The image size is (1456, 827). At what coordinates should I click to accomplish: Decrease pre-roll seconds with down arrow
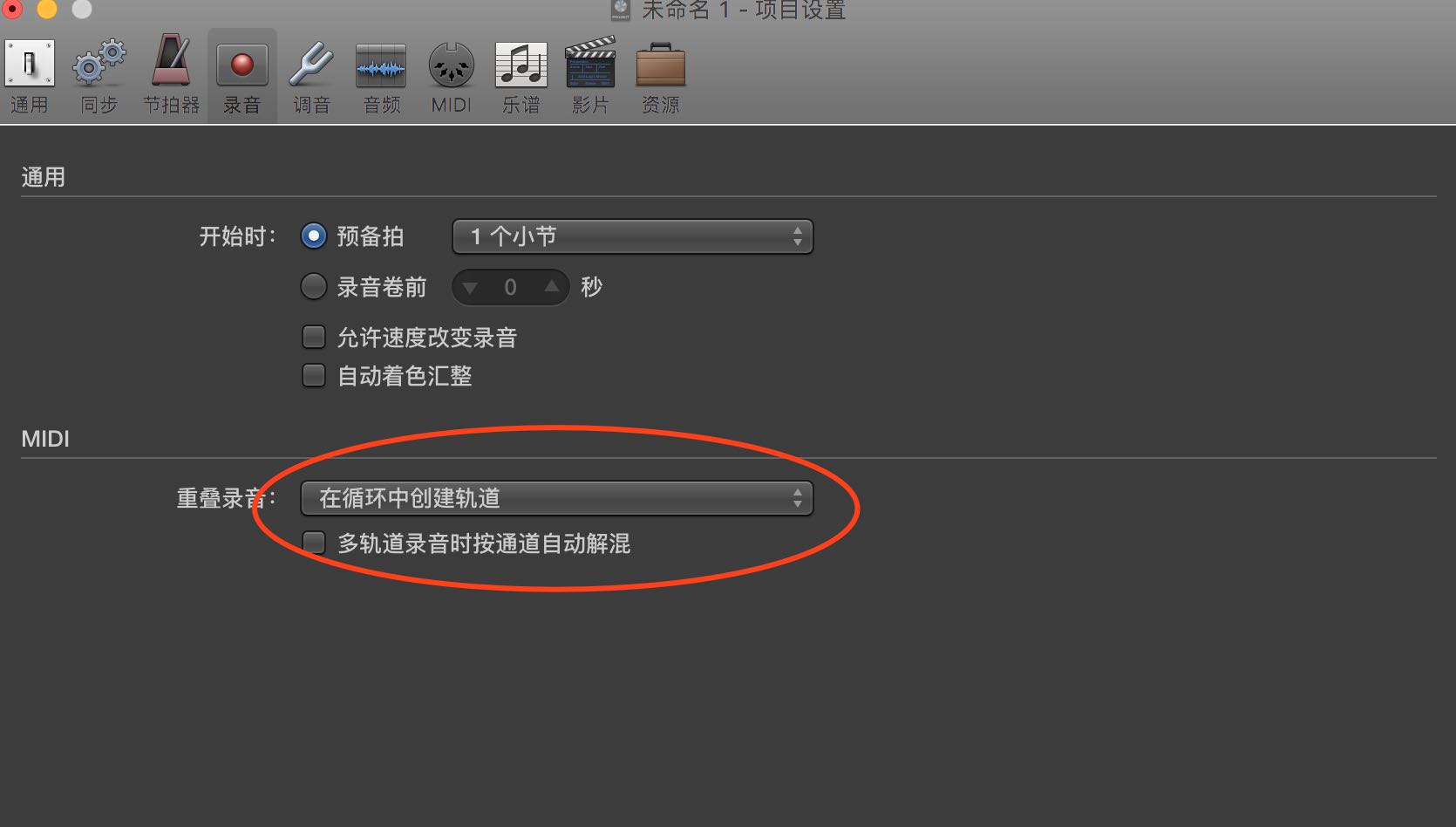471,287
